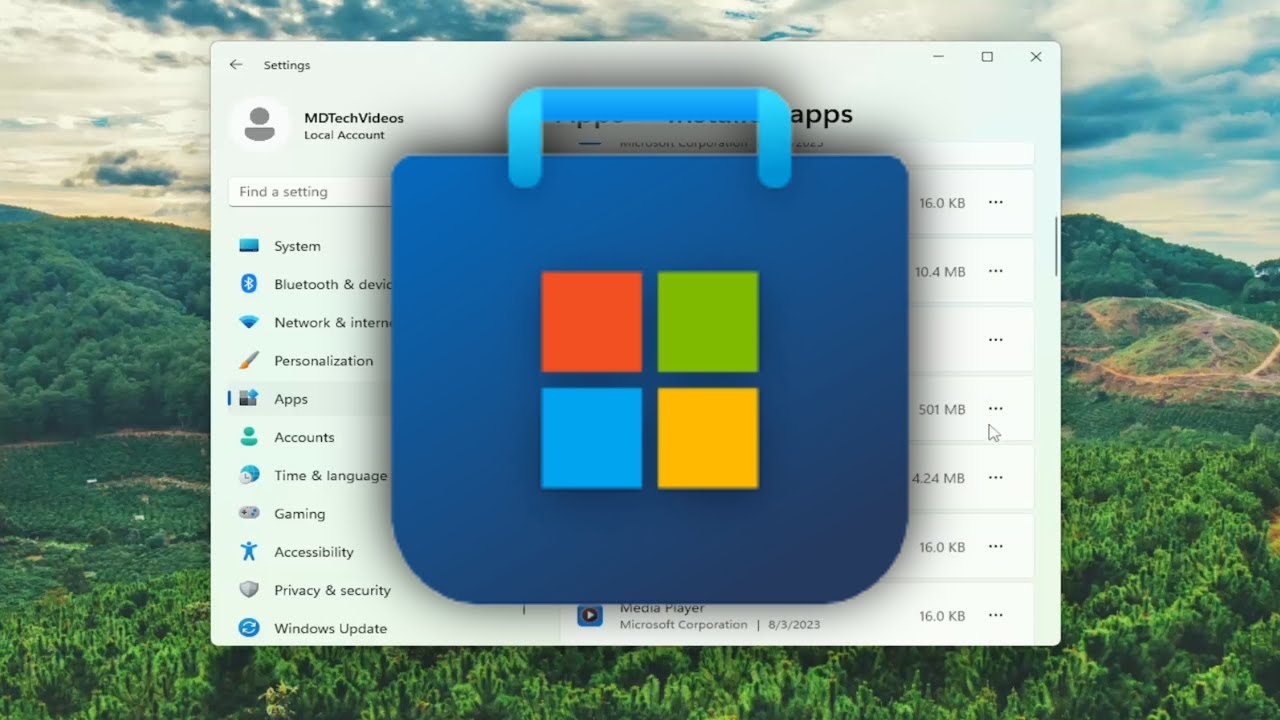Click the user profile avatar picture
The width and height of the screenshot is (1280, 720).
tap(259, 124)
